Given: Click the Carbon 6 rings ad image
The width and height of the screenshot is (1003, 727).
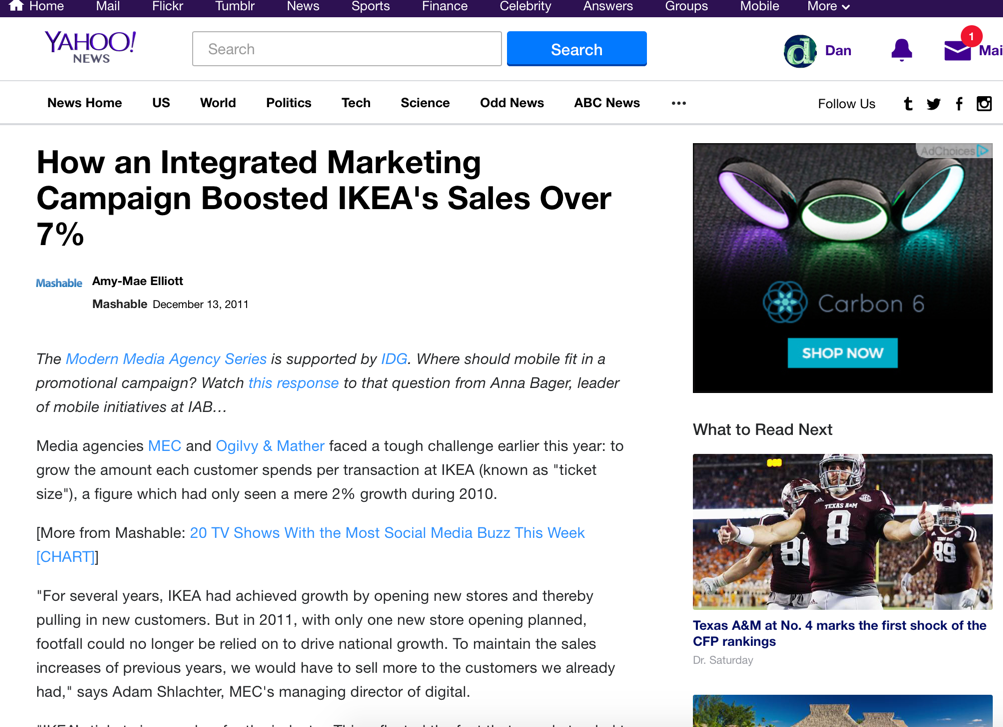Looking at the screenshot, I should (842, 268).
